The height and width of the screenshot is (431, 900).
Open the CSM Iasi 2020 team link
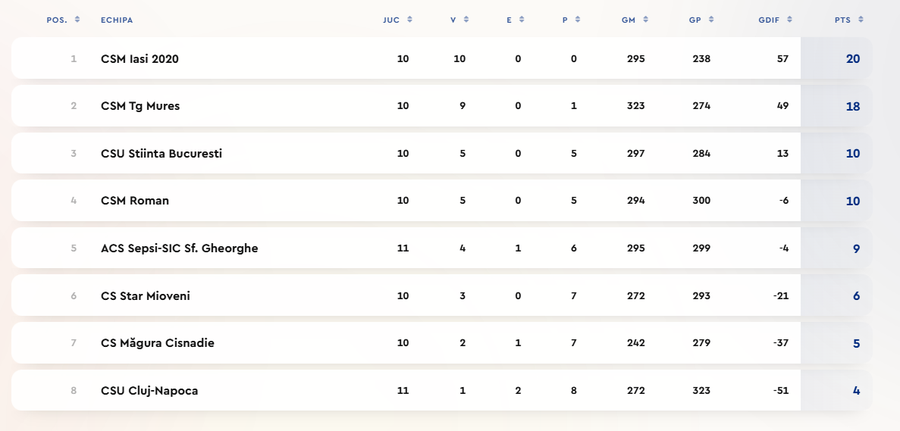139,59
